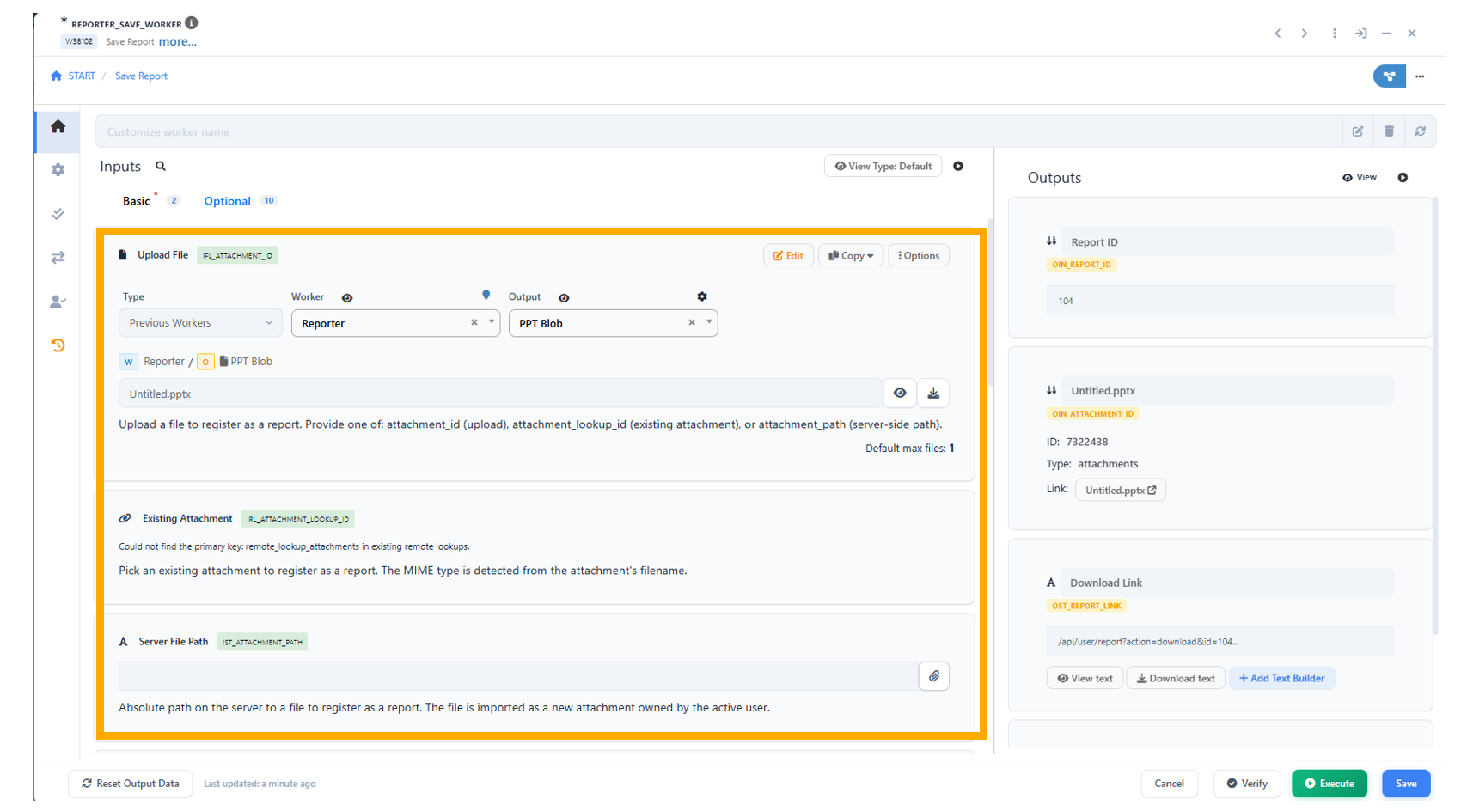The image size is (1461, 812).
Task: Click the user check icon in sidebar
Action: coord(58,302)
